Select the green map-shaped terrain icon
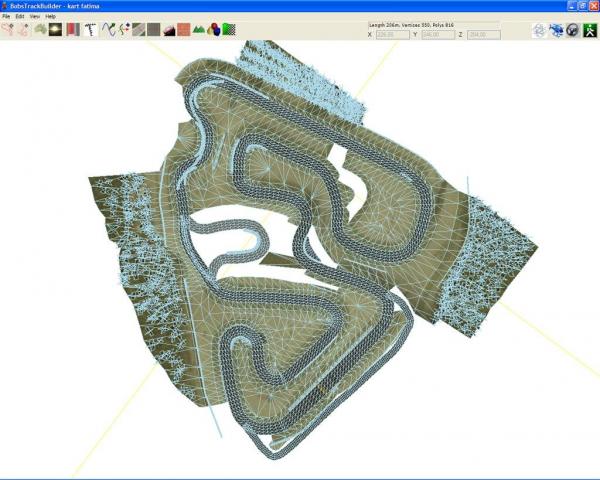The width and height of the screenshot is (600, 480). coord(40,30)
